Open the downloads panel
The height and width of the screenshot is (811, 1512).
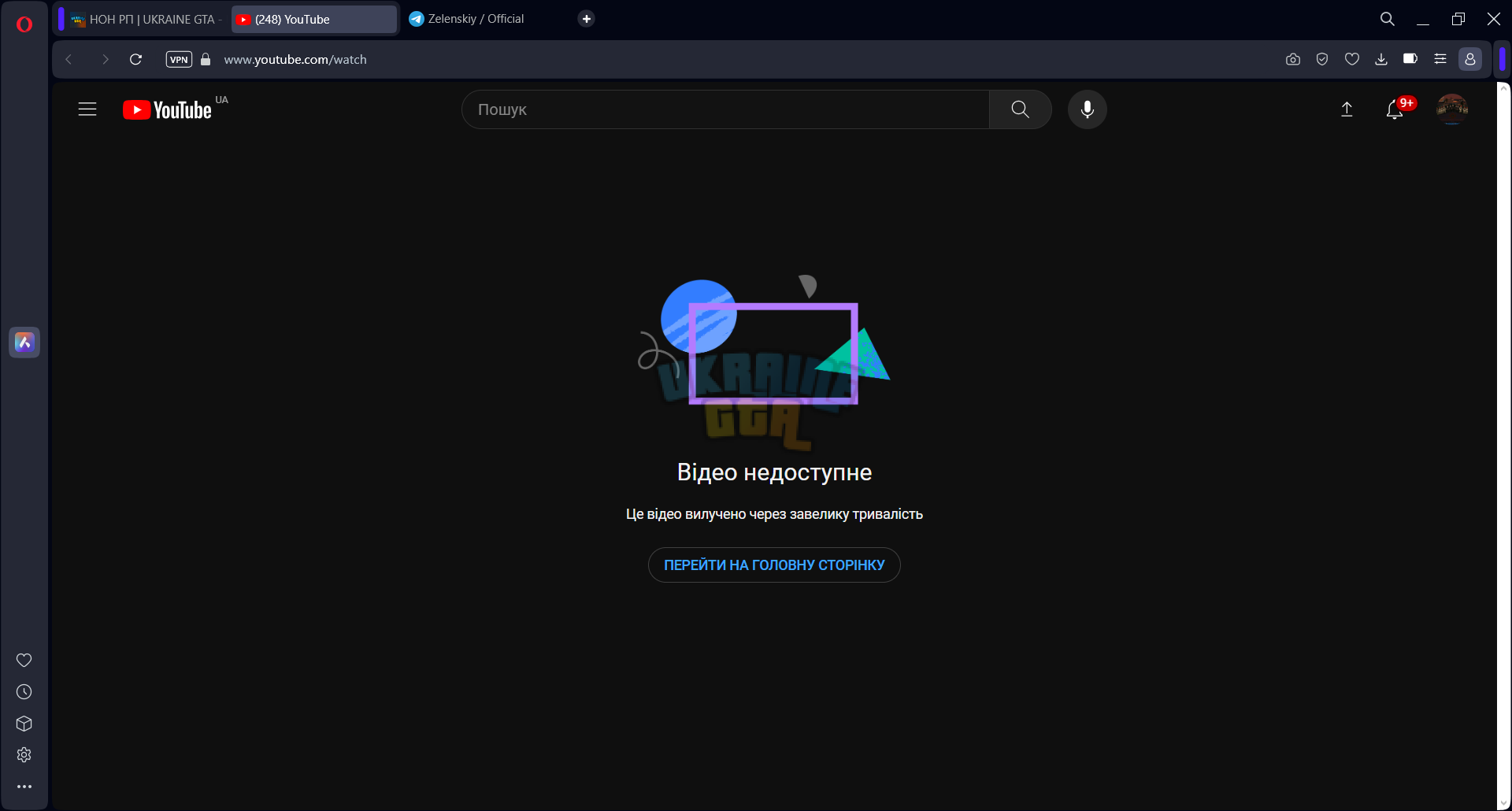click(x=1381, y=59)
